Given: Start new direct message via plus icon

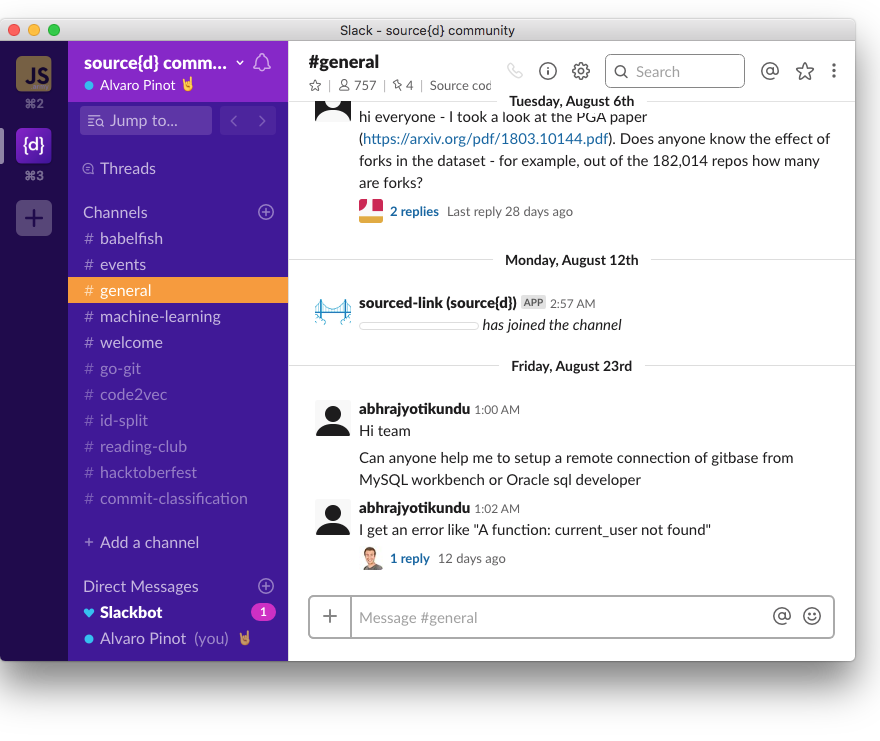Looking at the screenshot, I should coord(266,586).
